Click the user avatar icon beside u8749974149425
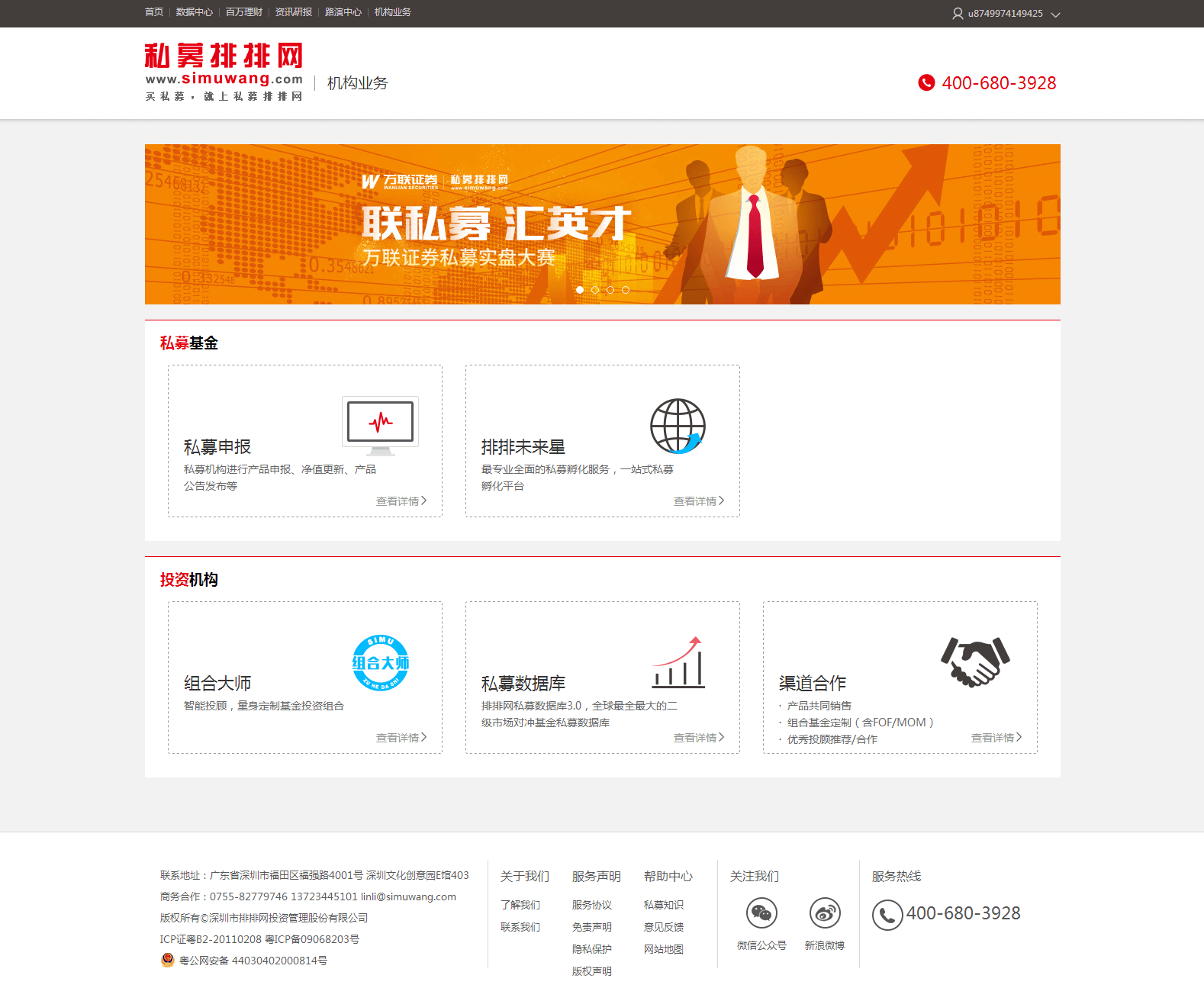 click(958, 14)
